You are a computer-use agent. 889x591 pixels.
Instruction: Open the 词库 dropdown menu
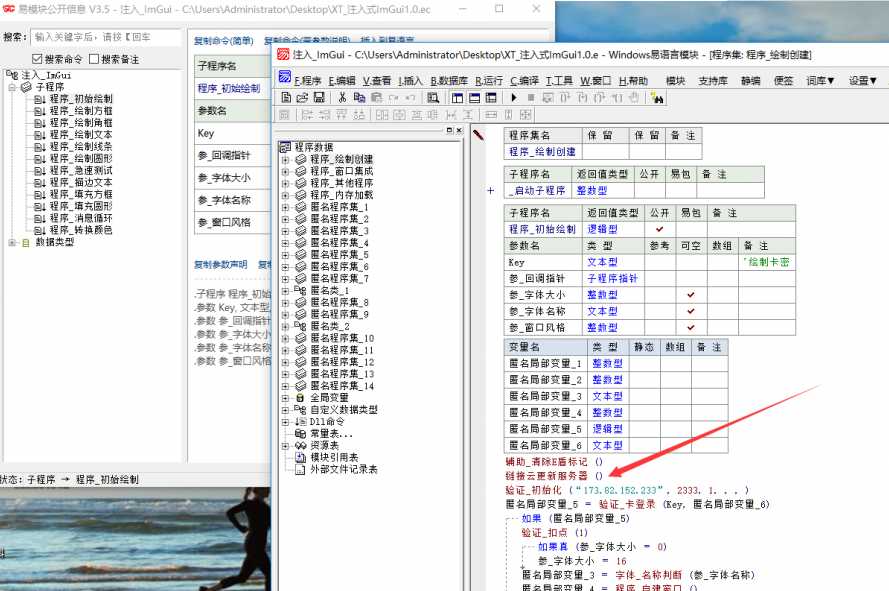coord(820,81)
